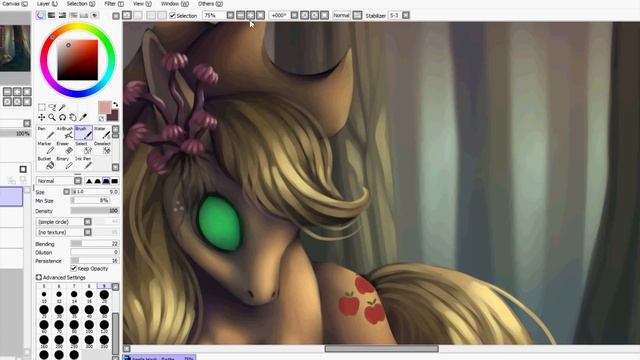Select the Binary pen tool

pos(64,163)
